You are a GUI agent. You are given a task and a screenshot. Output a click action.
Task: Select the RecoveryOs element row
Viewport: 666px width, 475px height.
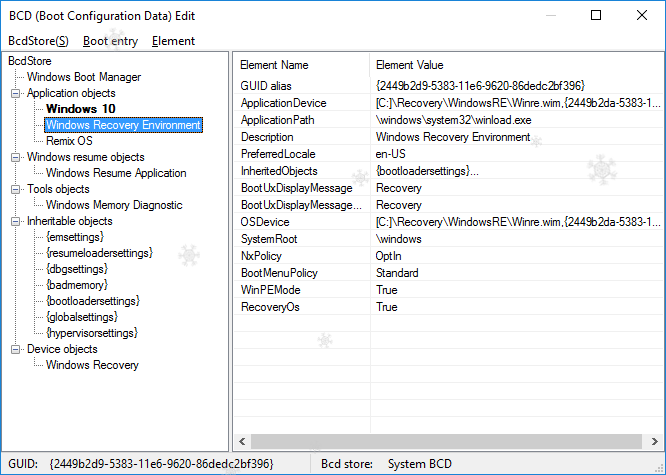[x=449, y=307]
